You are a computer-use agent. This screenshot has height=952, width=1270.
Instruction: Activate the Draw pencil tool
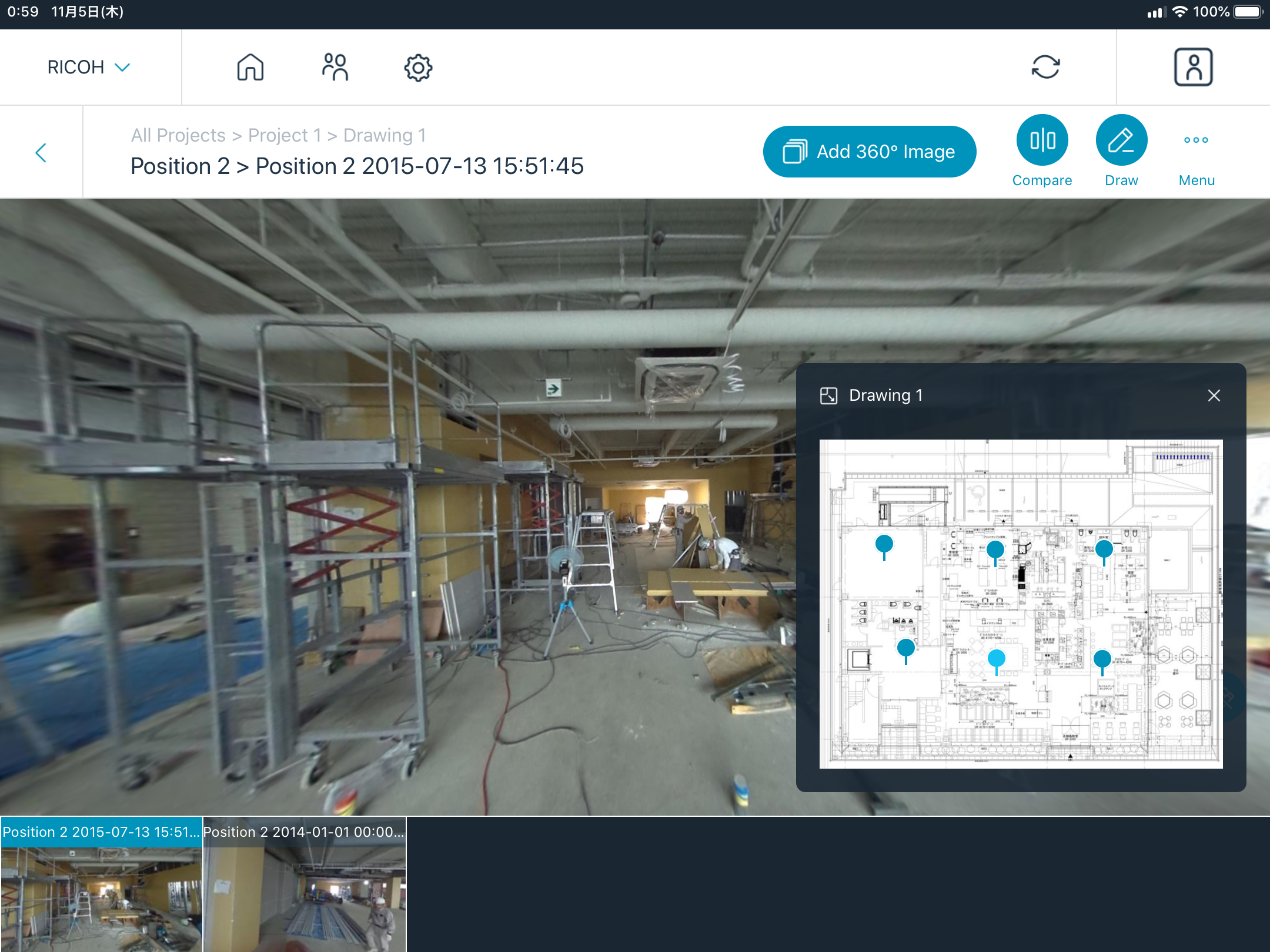point(1121,140)
